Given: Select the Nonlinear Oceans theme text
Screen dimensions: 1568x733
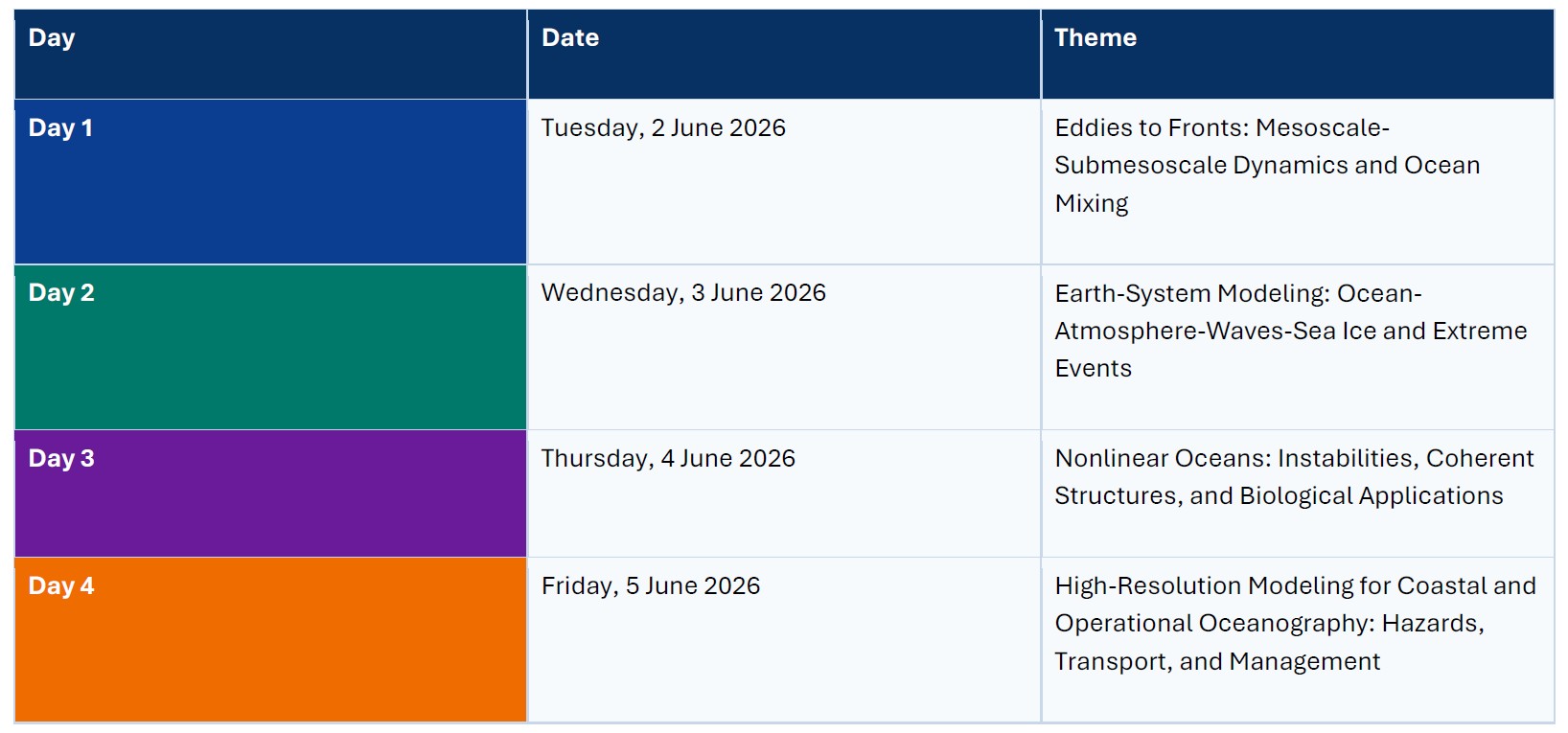Looking at the screenshot, I should [x=1295, y=477].
